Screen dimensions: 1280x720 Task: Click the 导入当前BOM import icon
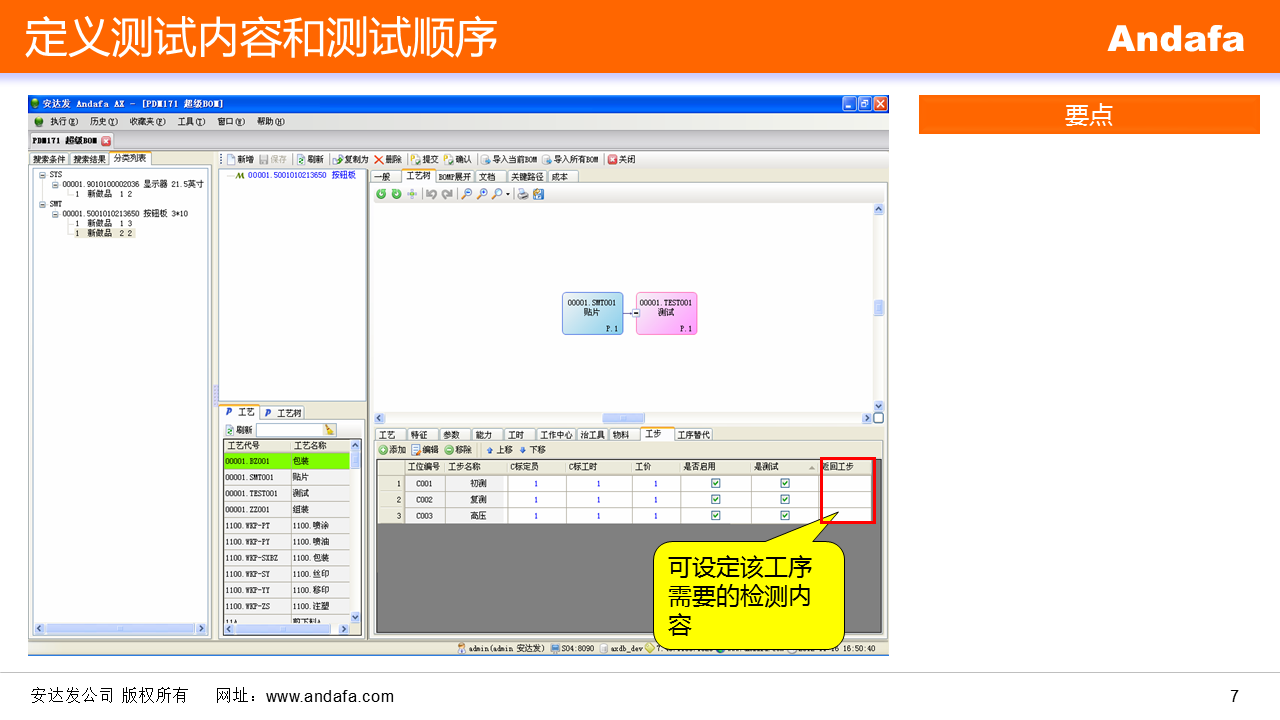(x=485, y=160)
